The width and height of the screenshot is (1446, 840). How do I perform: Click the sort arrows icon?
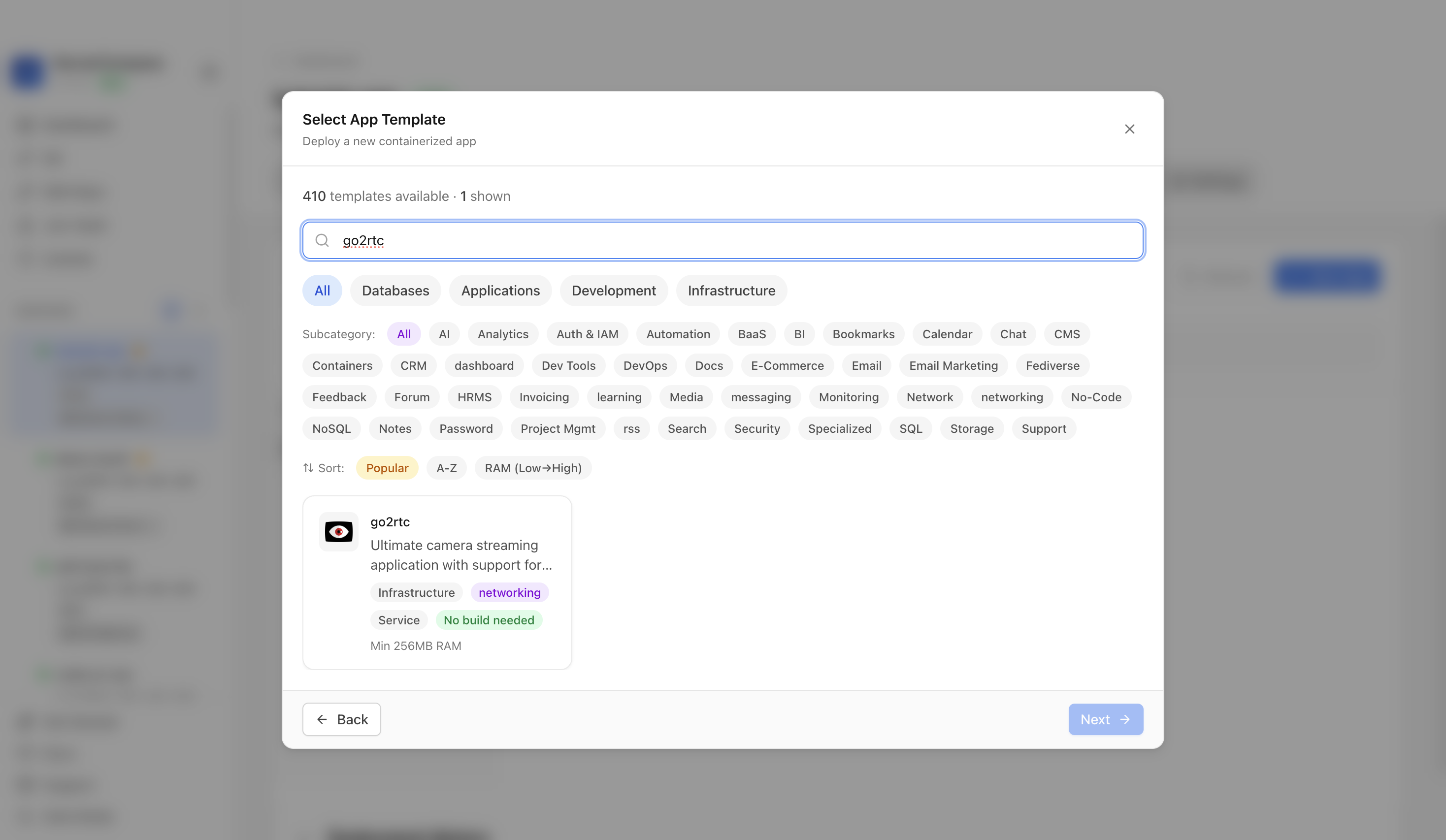coord(308,468)
